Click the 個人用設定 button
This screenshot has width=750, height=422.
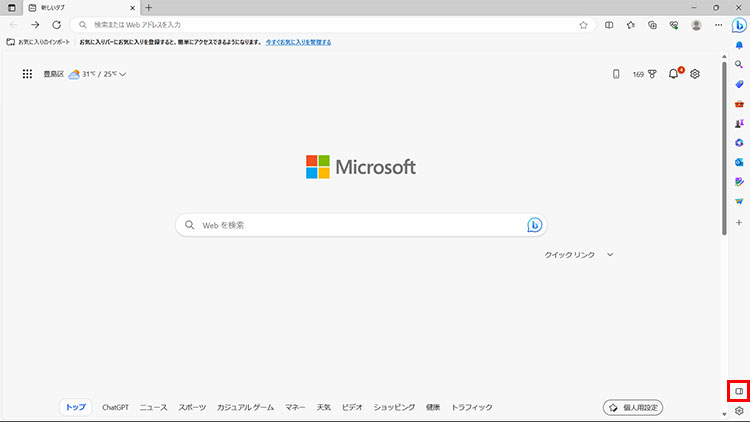pos(634,407)
